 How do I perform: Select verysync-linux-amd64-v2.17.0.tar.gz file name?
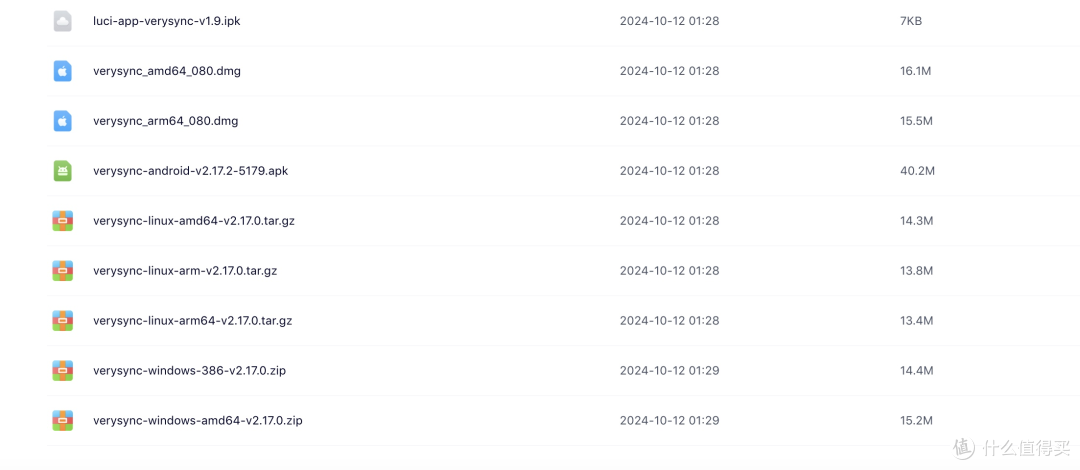point(193,221)
